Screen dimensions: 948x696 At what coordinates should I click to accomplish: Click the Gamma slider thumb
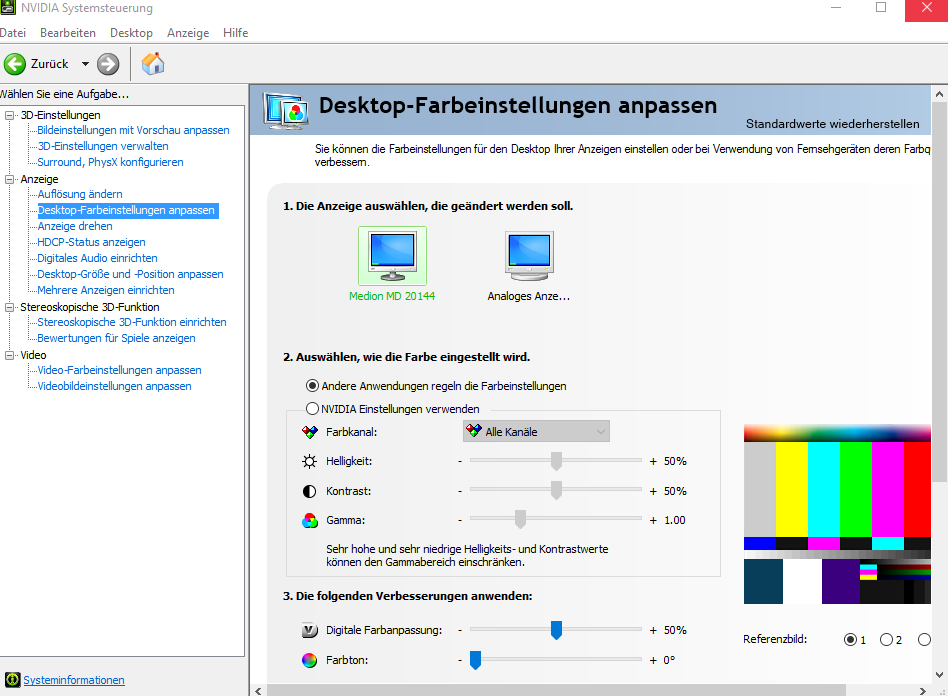[520, 519]
